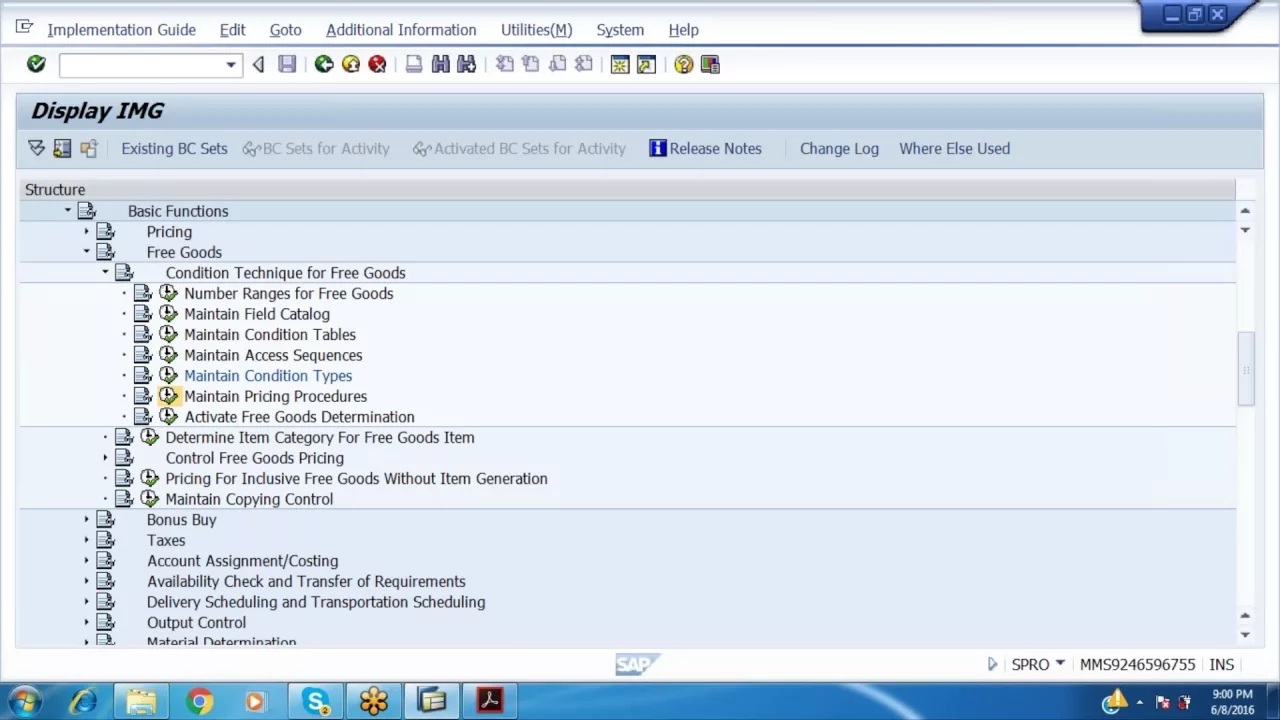Click the execute icon for Maintain Access Sequences
This screenshot has height=720, width=1280.
click(x=168, y=355)
